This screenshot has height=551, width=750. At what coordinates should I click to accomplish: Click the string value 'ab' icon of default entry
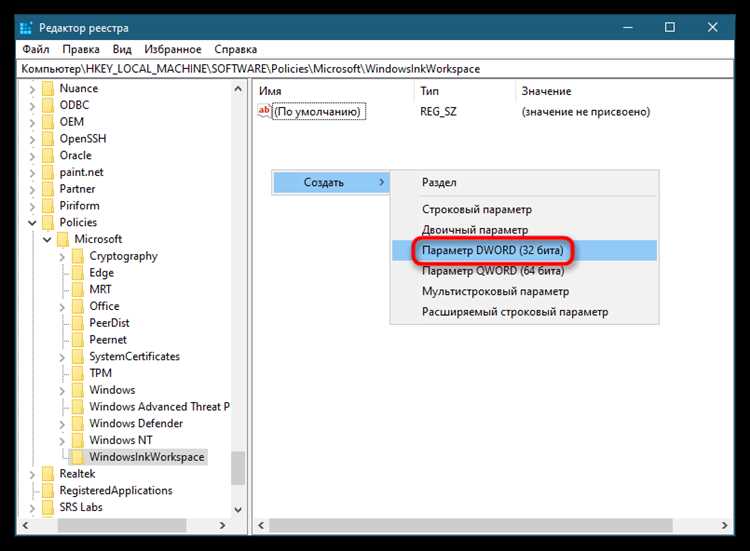[264, 111]
